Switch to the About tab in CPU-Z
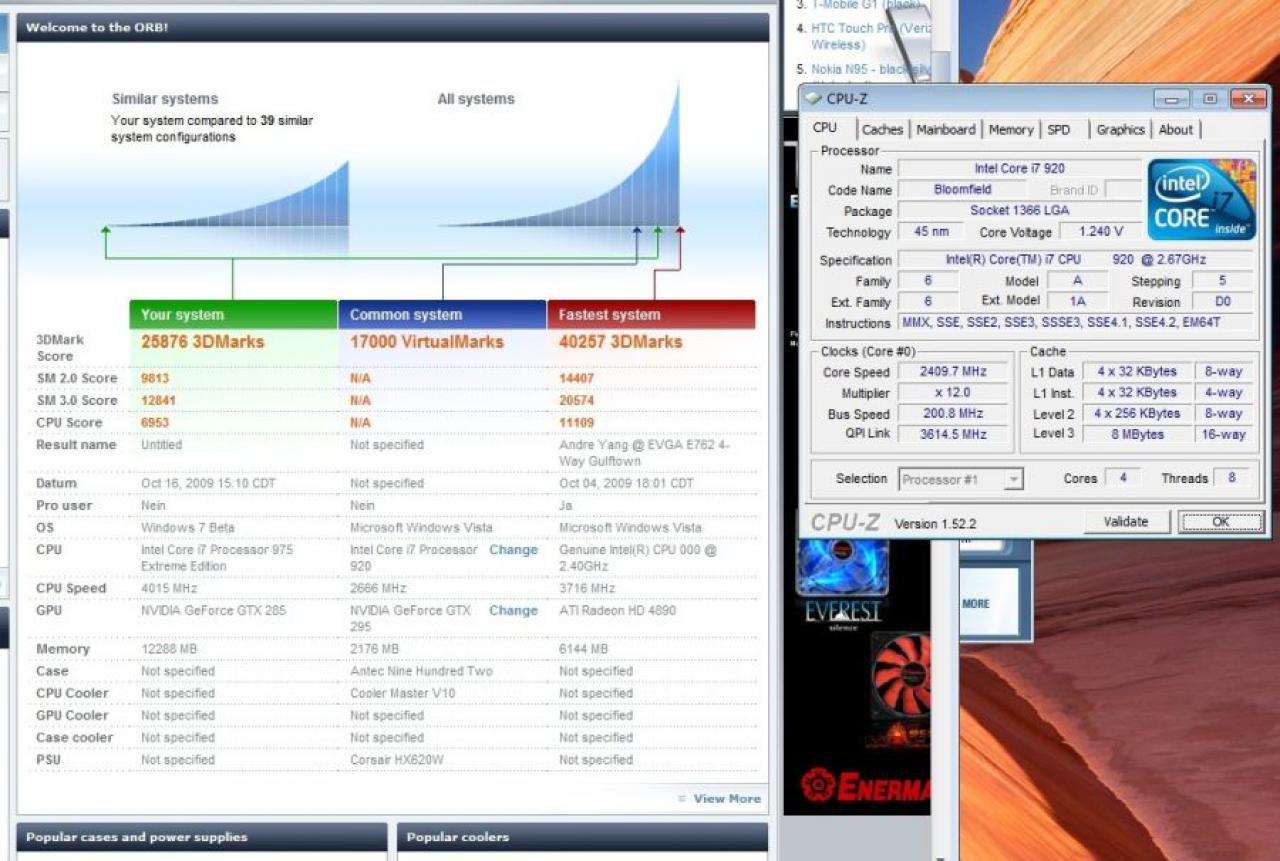The image size is (1280, 861). (x=1176, y=129)
